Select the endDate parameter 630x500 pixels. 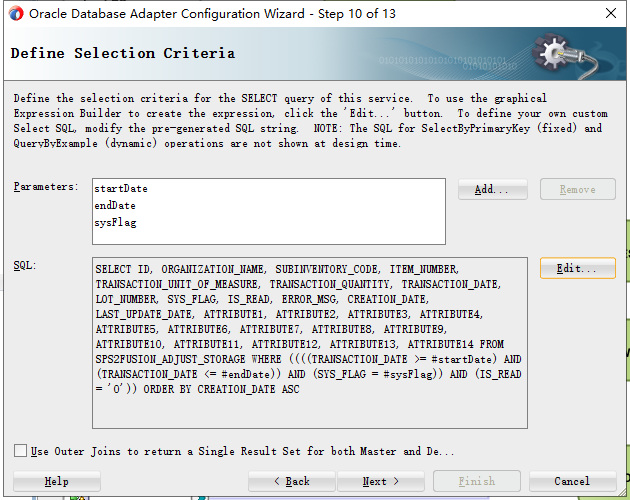(115, 205)
